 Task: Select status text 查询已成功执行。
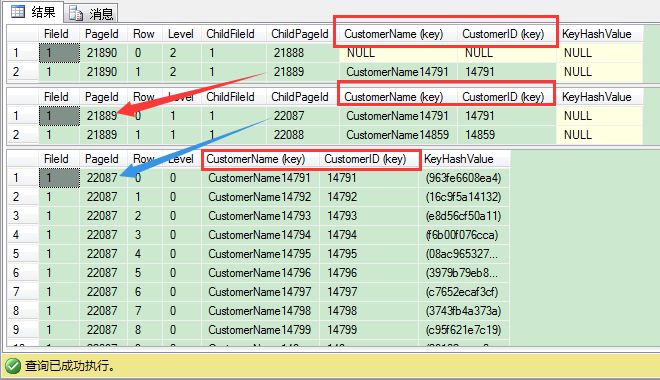tap(70, 366)
